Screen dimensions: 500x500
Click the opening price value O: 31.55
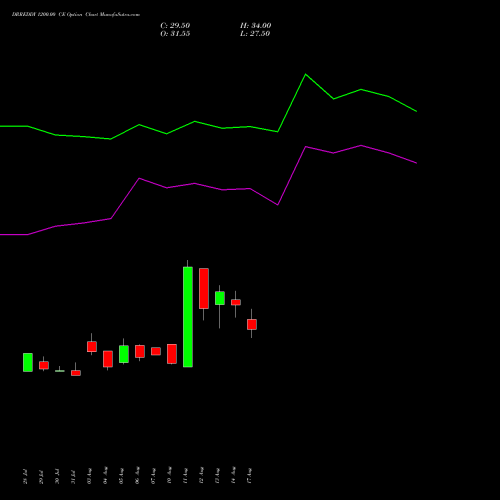coord(175,34)
